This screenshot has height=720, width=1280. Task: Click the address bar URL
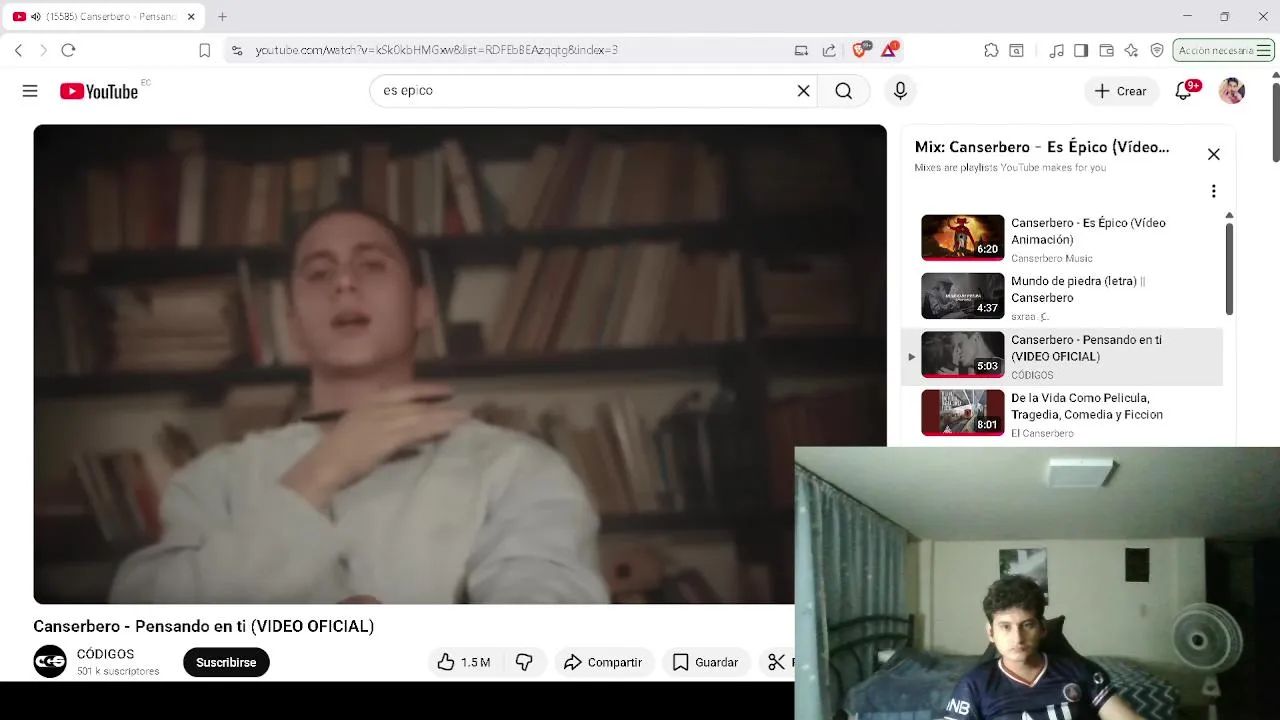tap(436, 50)
